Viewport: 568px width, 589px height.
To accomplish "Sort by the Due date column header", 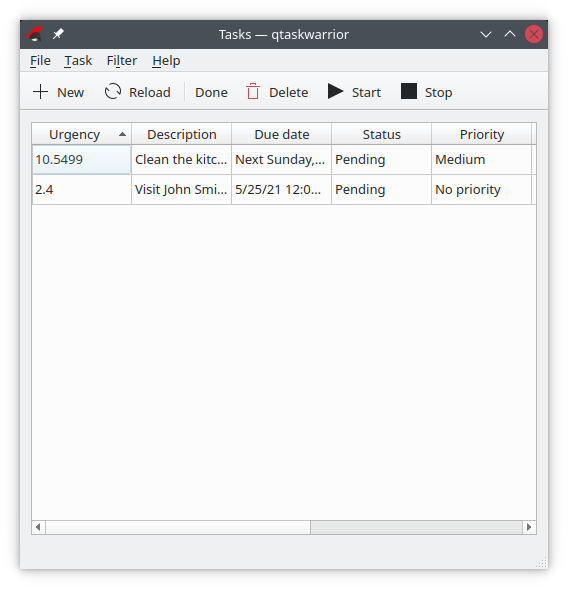I will (281, 134).
